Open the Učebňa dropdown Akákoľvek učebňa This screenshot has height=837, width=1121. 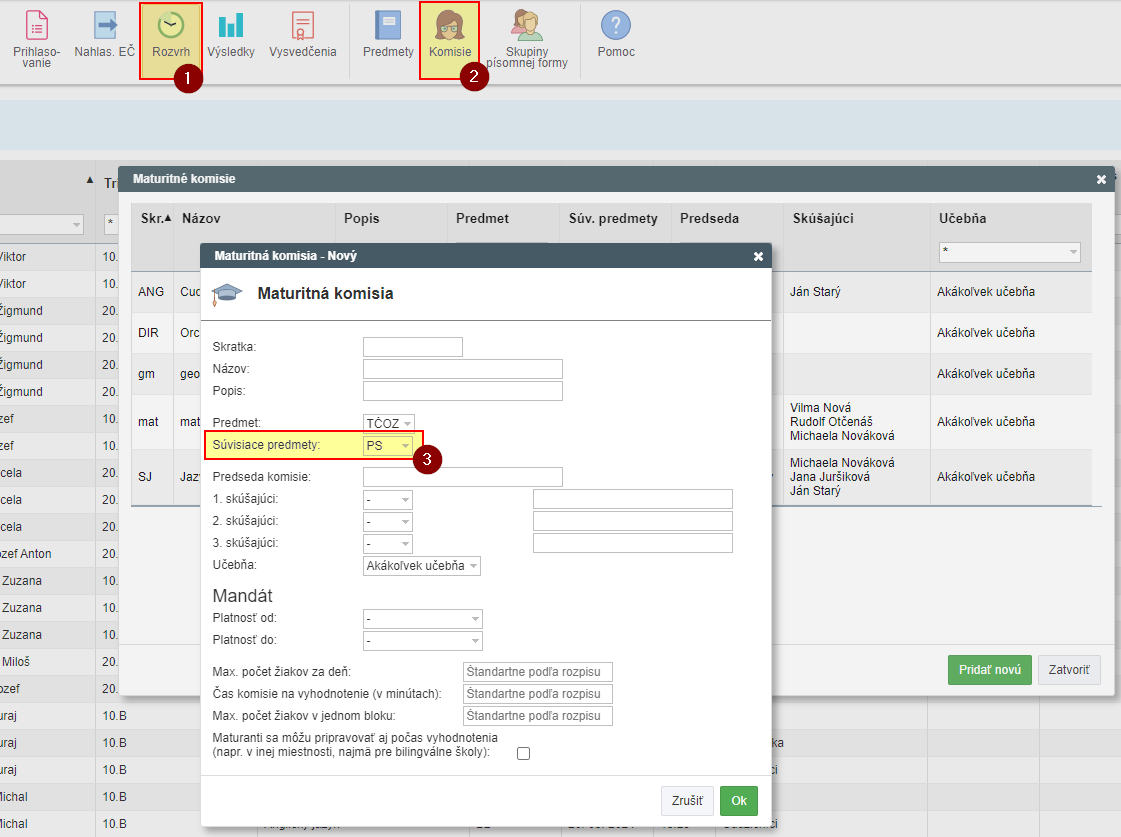(422, 566)
